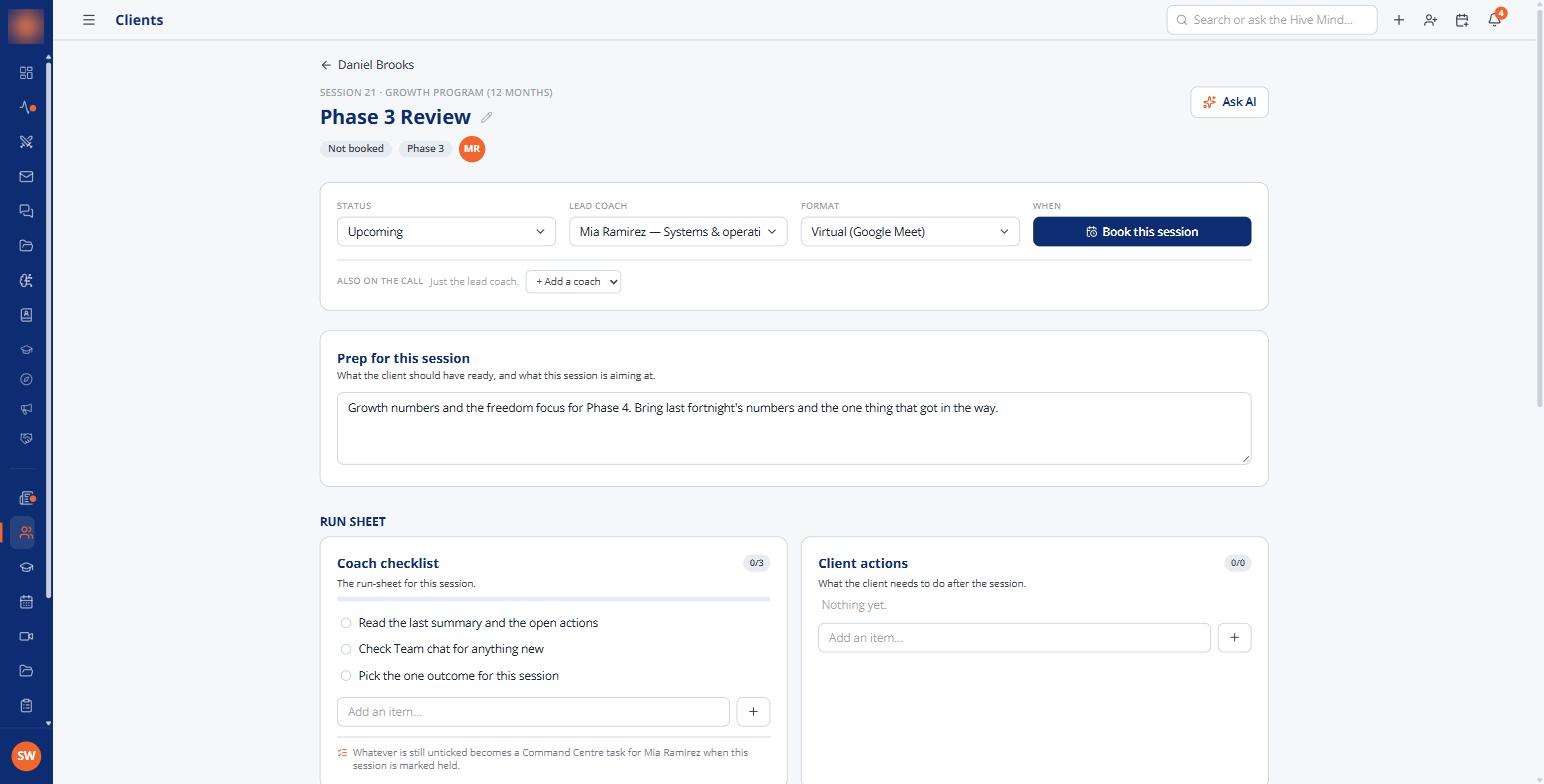Viewport: 1544px width, 784px height.
Task: Open the Format dropdown Virtual (Google Meet)
Action: 910,232
